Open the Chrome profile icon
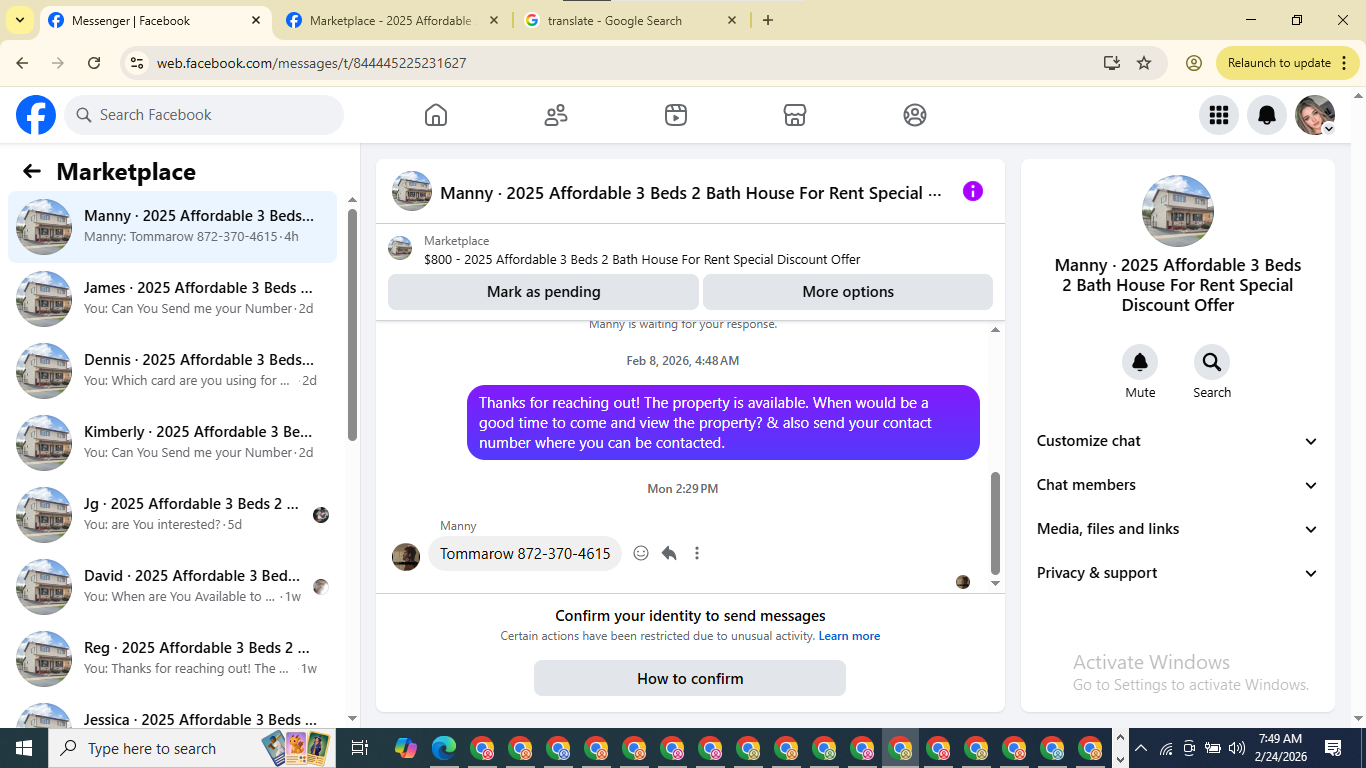The height and width of the screenshot is (768, 1366). (1194, 63)
